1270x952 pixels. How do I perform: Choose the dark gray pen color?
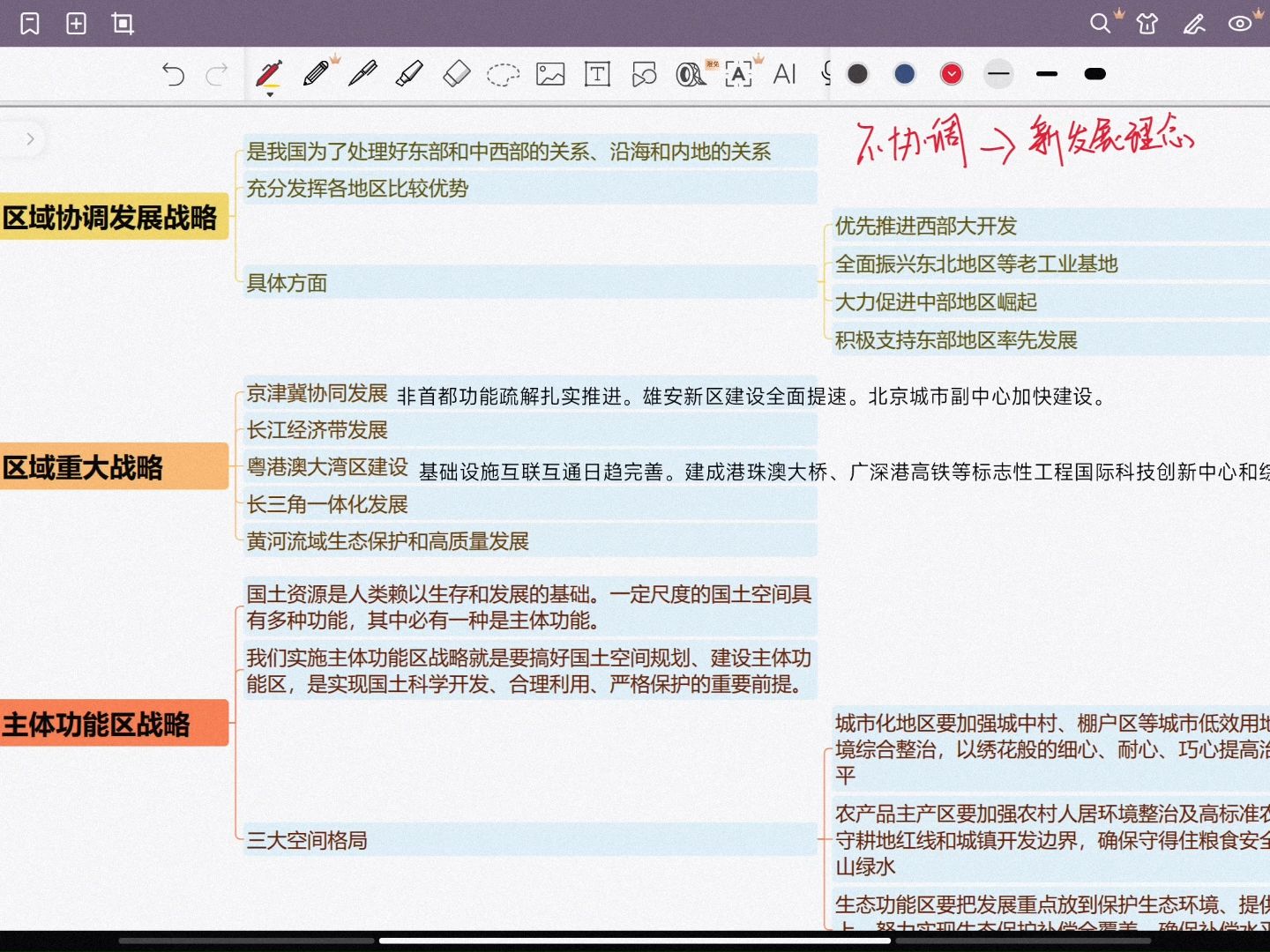857,74
